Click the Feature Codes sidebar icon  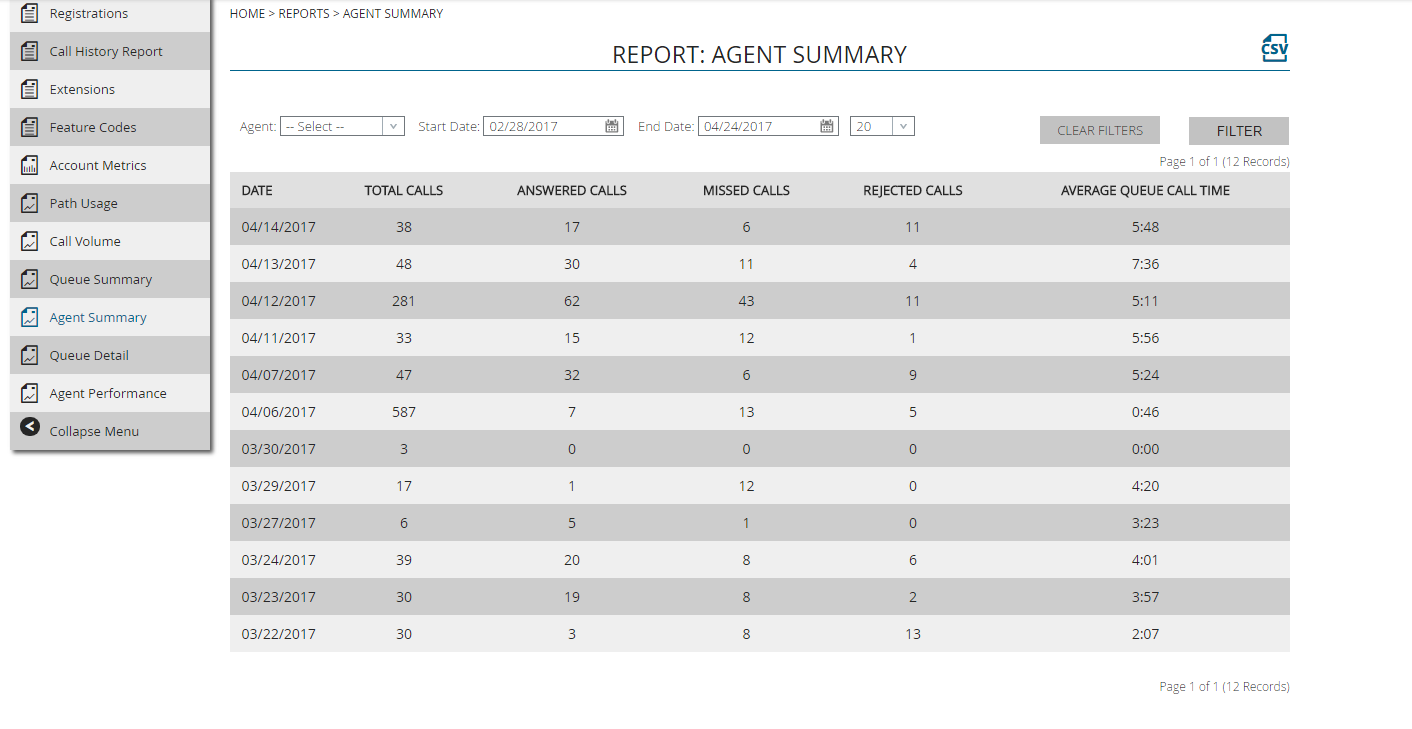(x=30, y=127)
